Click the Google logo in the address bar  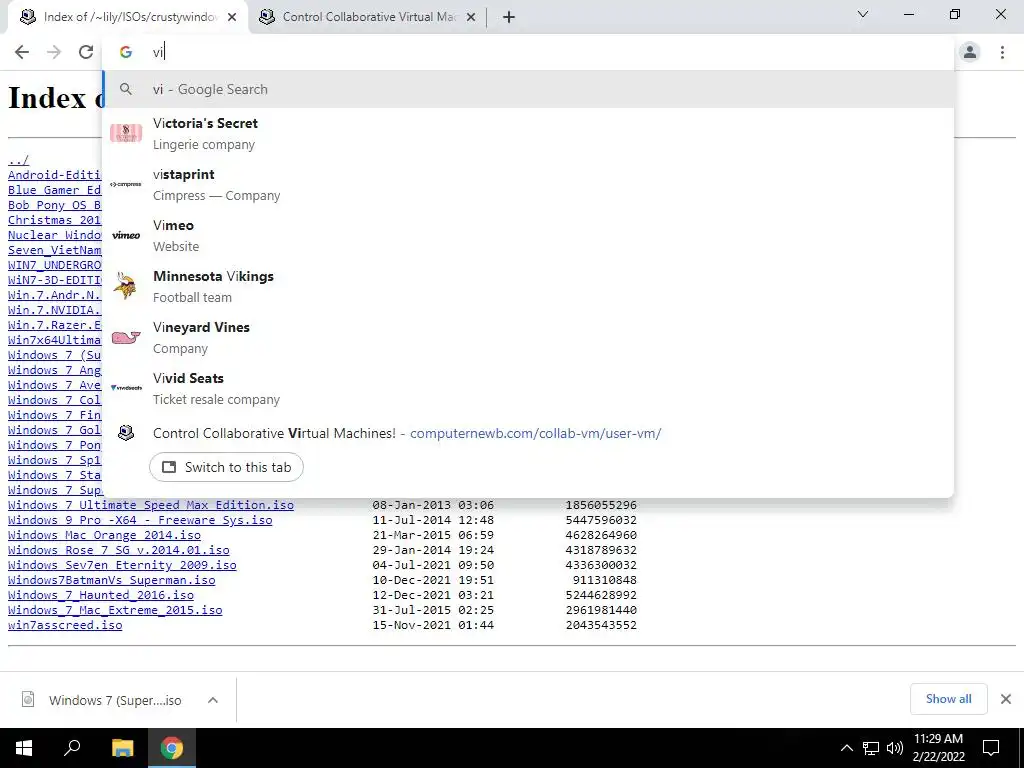coord(125,52)
